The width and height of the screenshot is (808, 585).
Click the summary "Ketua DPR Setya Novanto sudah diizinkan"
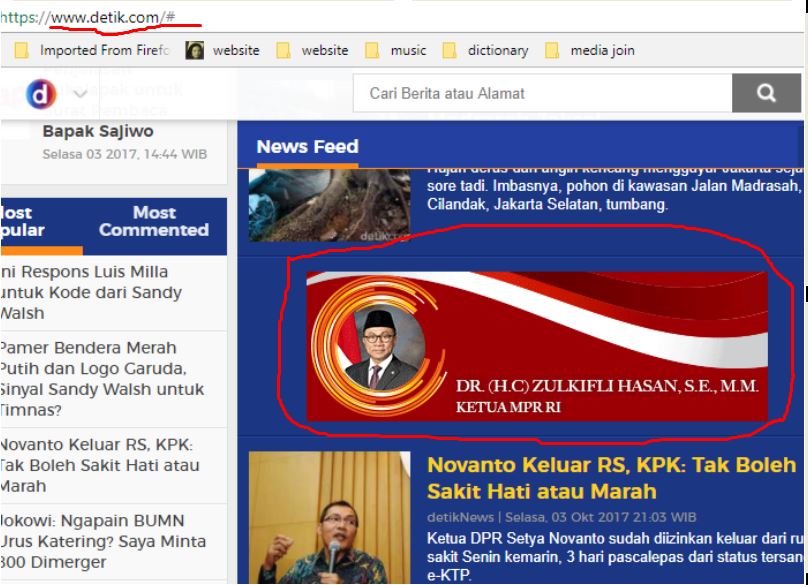614,557
